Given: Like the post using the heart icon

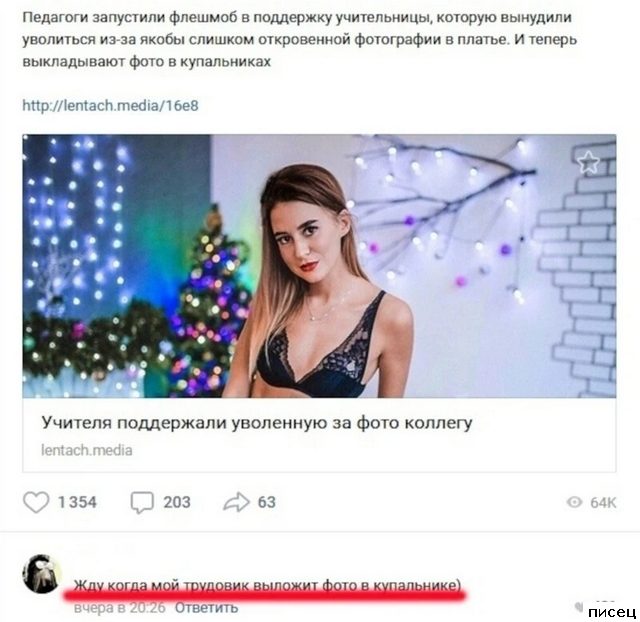Looking at the screenshot, I should (36, 502).
